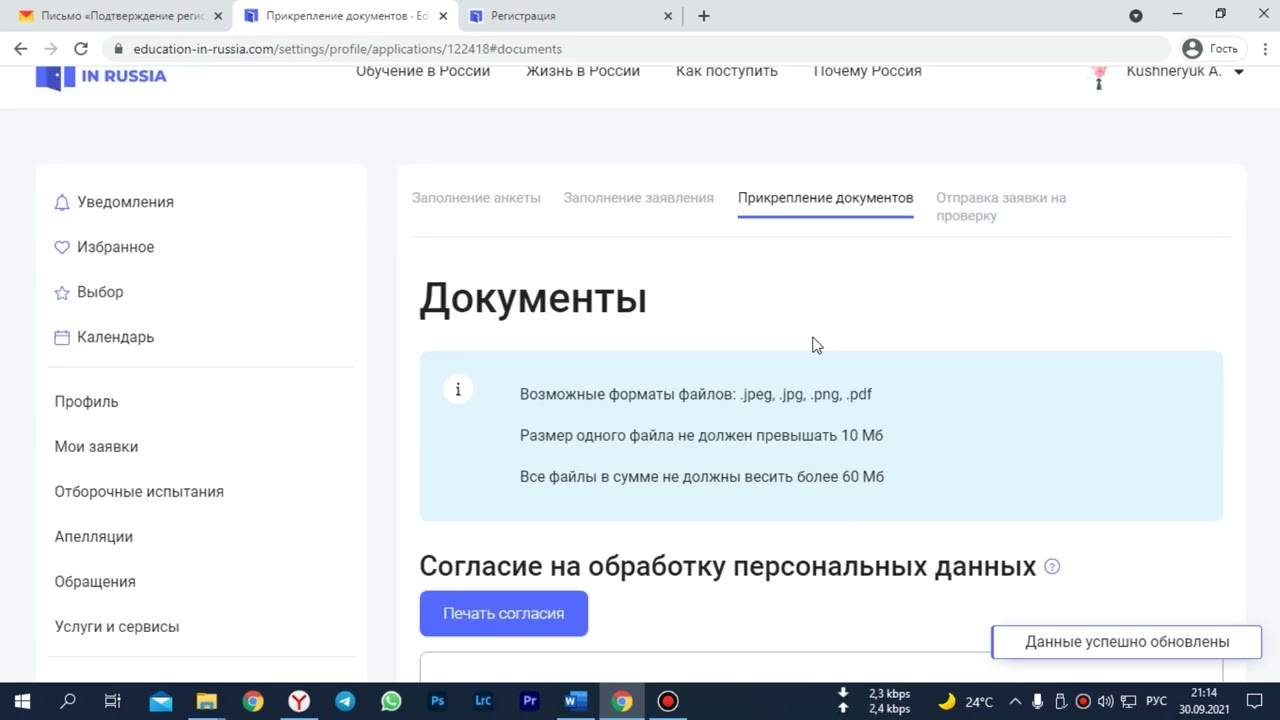Click the site lock icon in address bar
1280x720 pixels.
point(119,48)
